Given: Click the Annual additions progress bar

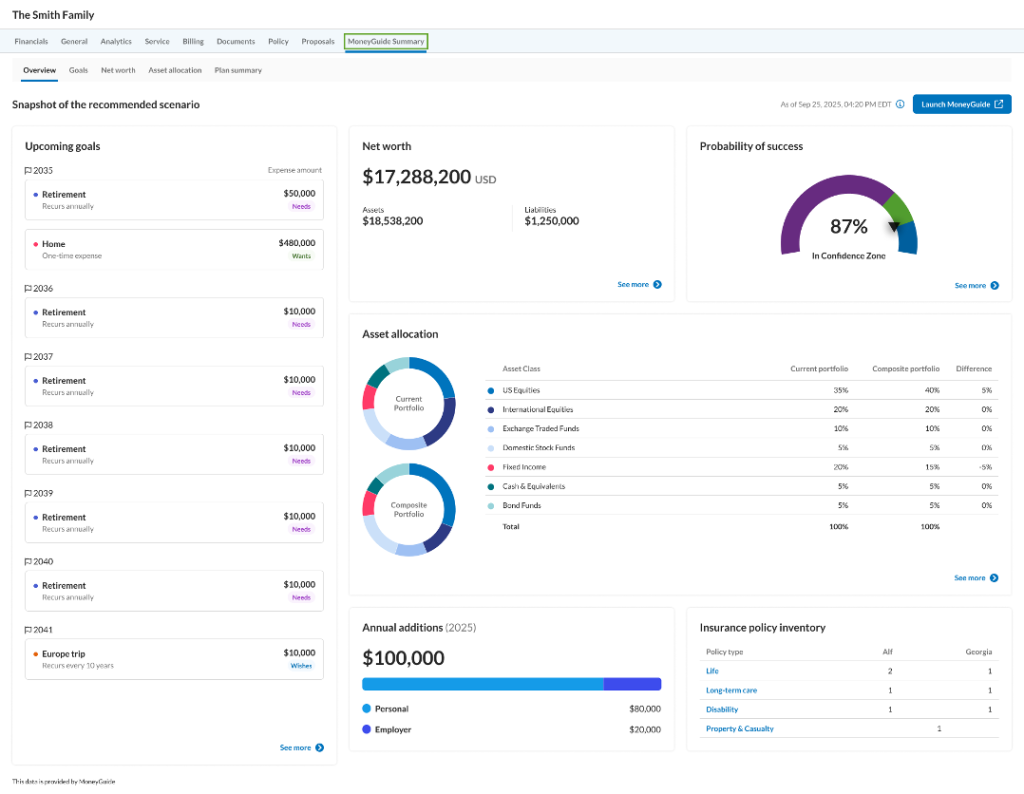Looking at the screenshot, I should pos(511,684).
